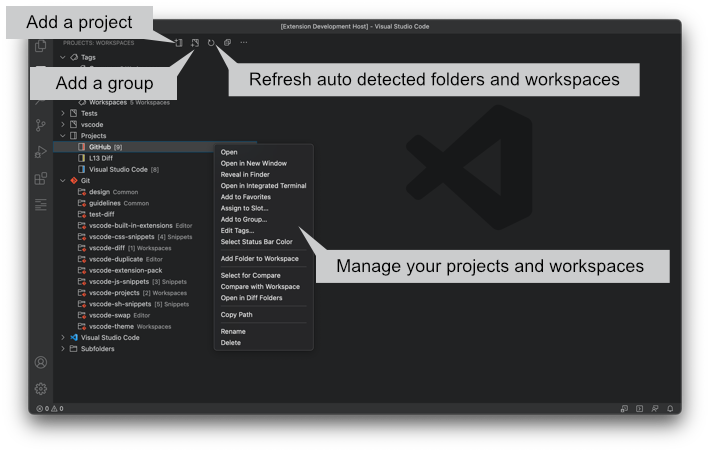Image resolution: width=710 pixels, height=453 pixels.
Task: Open the Manage gear icon
Action: click(x=41, y=389)
